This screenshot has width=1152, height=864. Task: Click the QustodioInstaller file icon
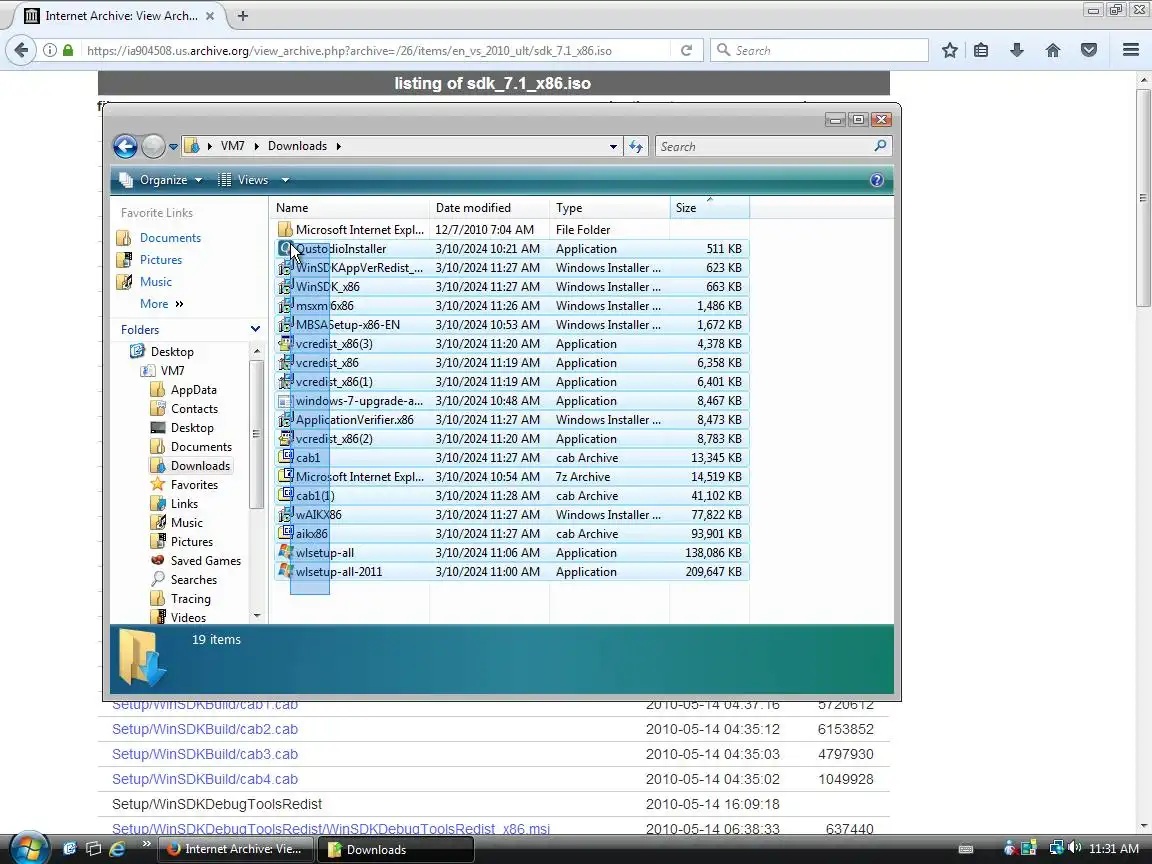285,249
